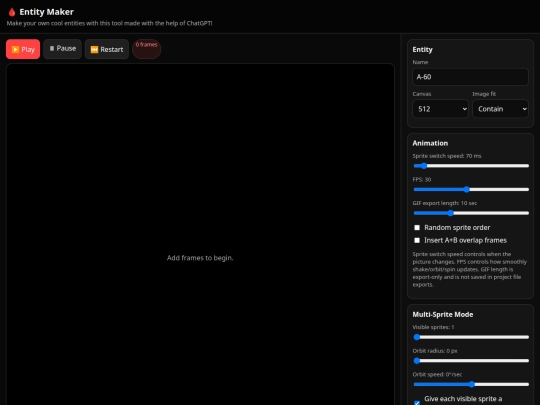Enable Random sprite order checkbox
Viewport: 540px width, 405px height.
pyautogui.click(x=417, y=228)
